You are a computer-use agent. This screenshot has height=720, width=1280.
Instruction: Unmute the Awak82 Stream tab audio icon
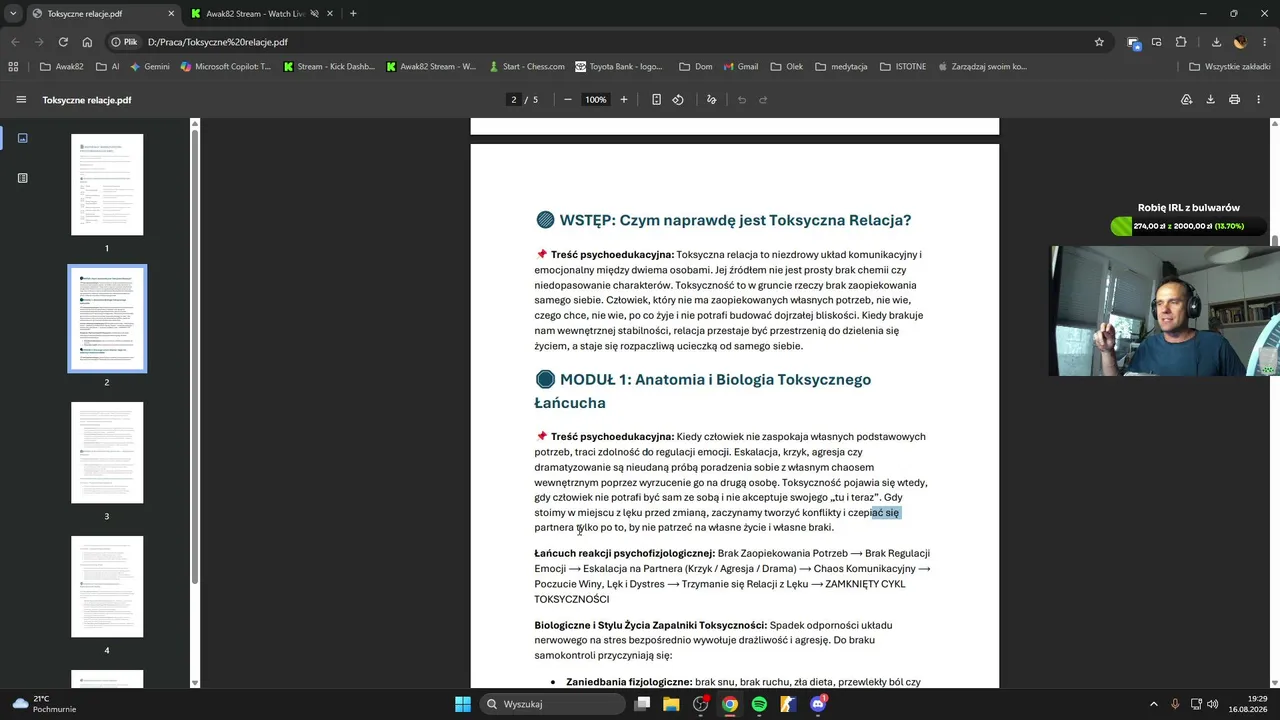point(314,14)
